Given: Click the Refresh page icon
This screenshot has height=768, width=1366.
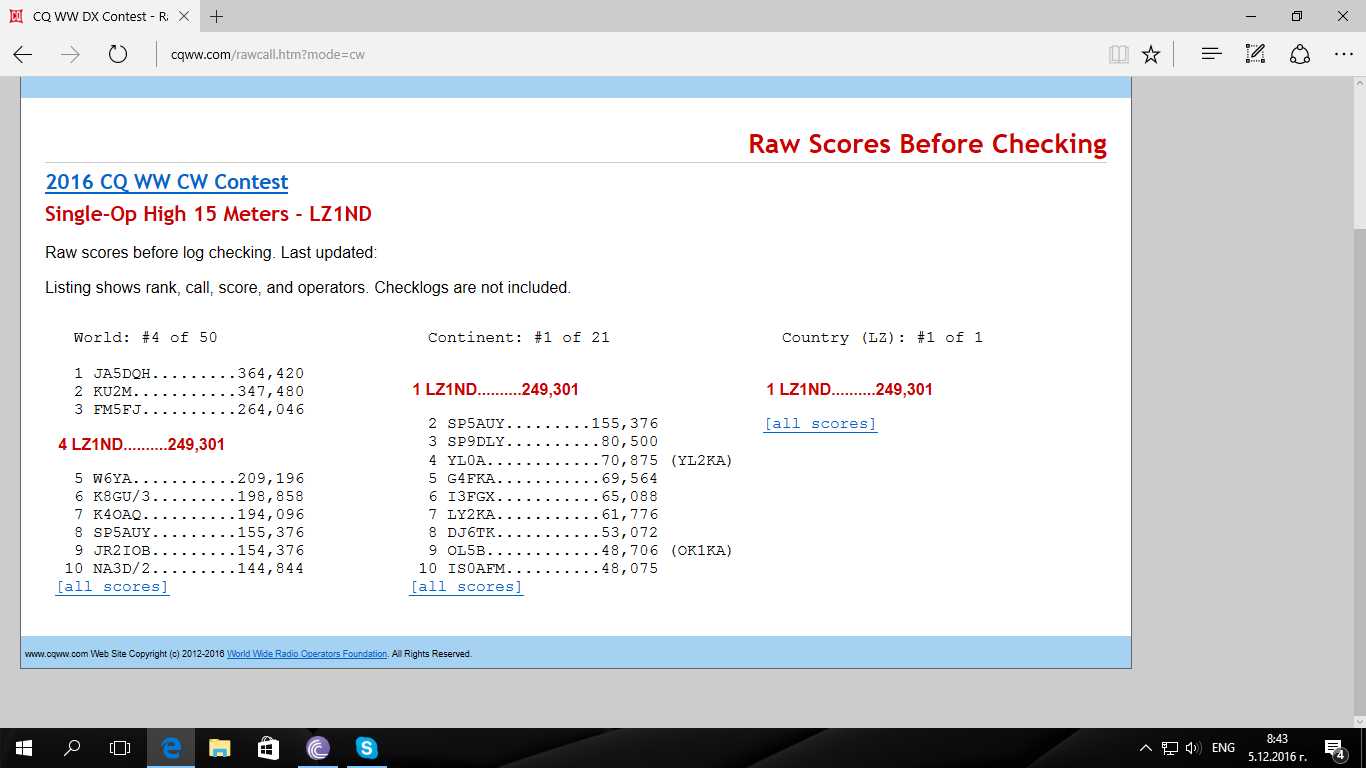Looking at the screenshot, I should point(118,54).
